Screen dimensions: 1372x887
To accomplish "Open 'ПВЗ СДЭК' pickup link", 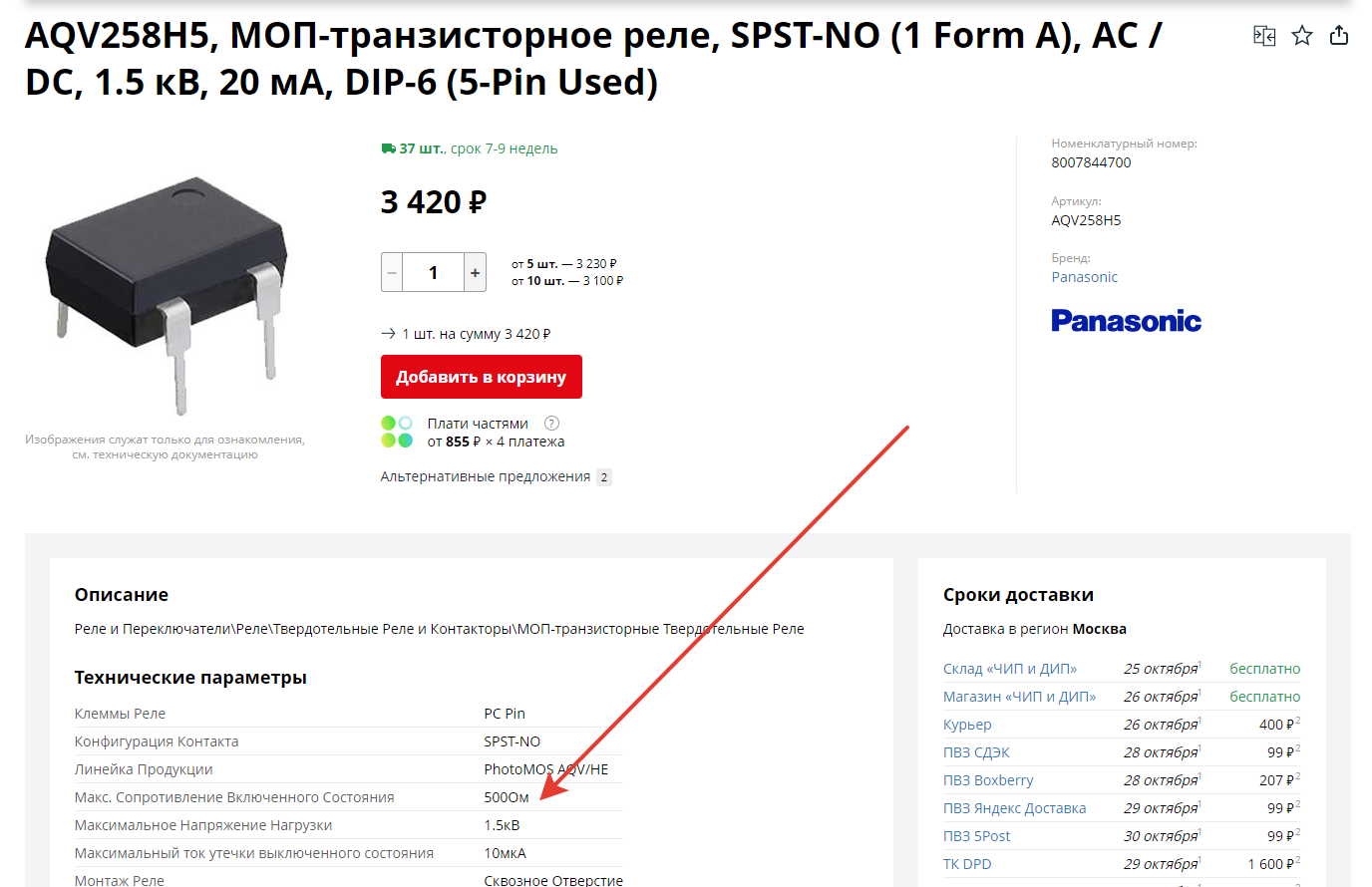I will click(976, 752).
